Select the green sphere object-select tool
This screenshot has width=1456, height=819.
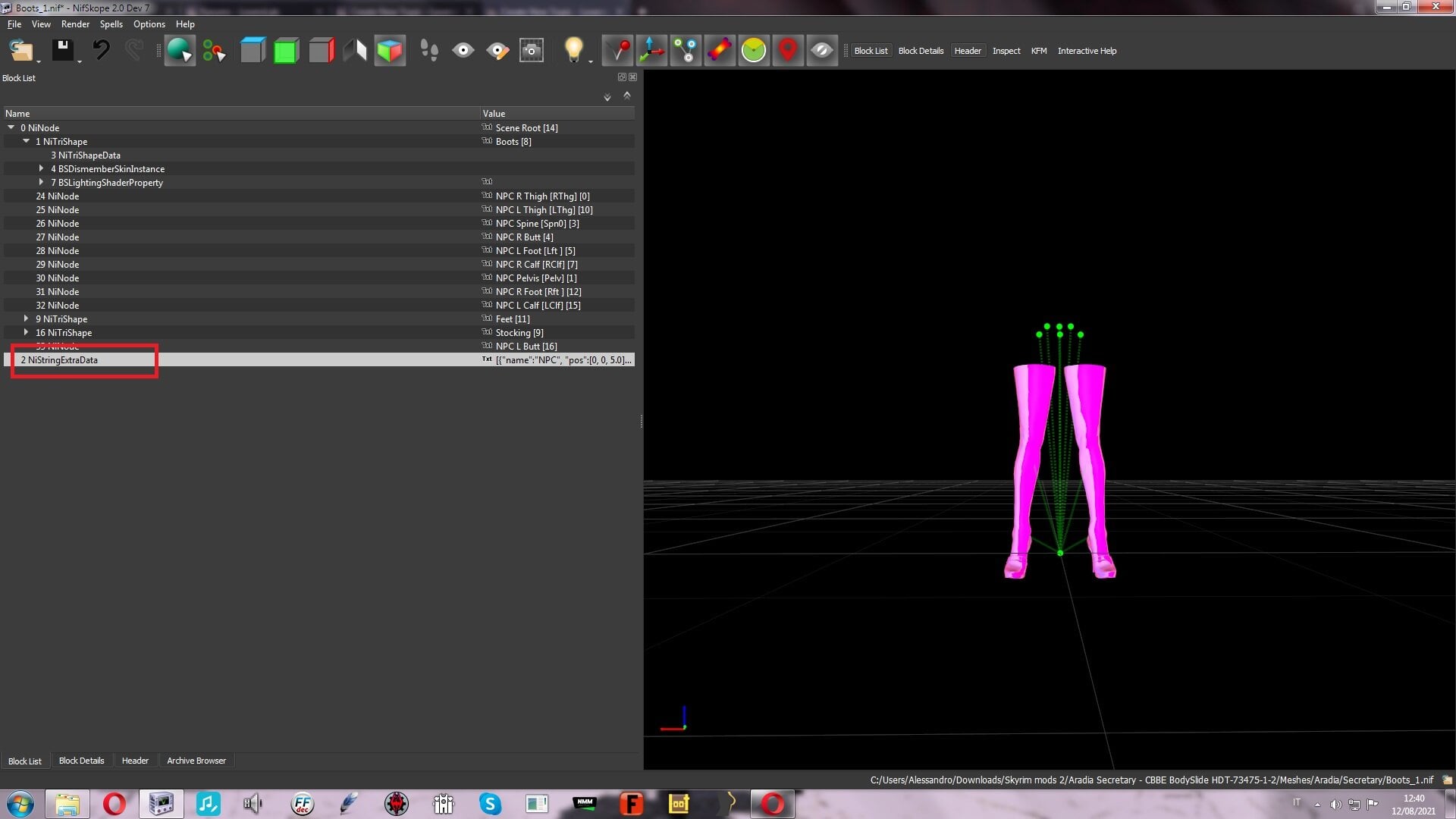click(180, 51)
